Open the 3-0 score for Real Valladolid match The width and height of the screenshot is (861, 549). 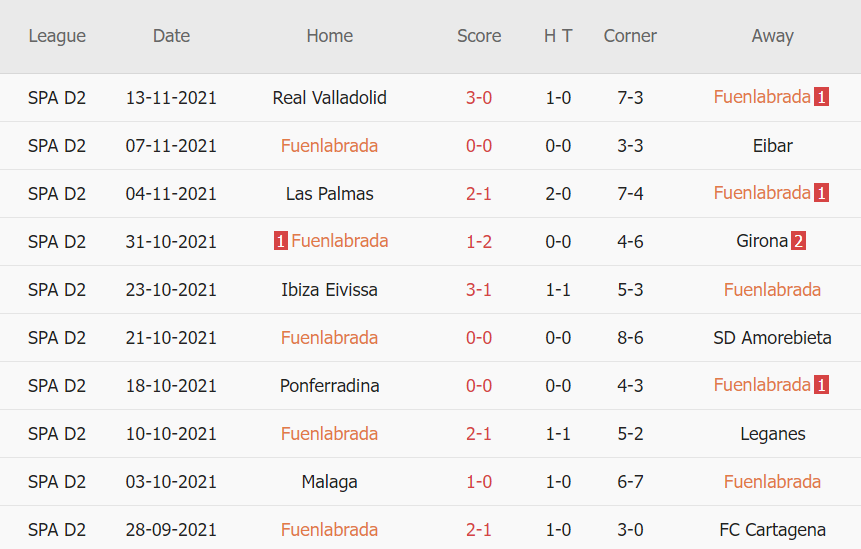(479, 98)
